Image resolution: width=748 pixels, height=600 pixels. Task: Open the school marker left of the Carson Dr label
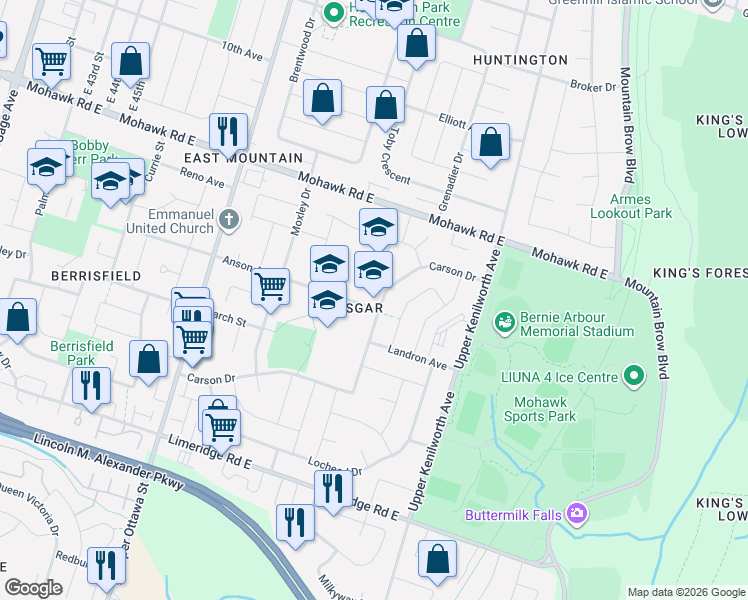tap(374, 272)
